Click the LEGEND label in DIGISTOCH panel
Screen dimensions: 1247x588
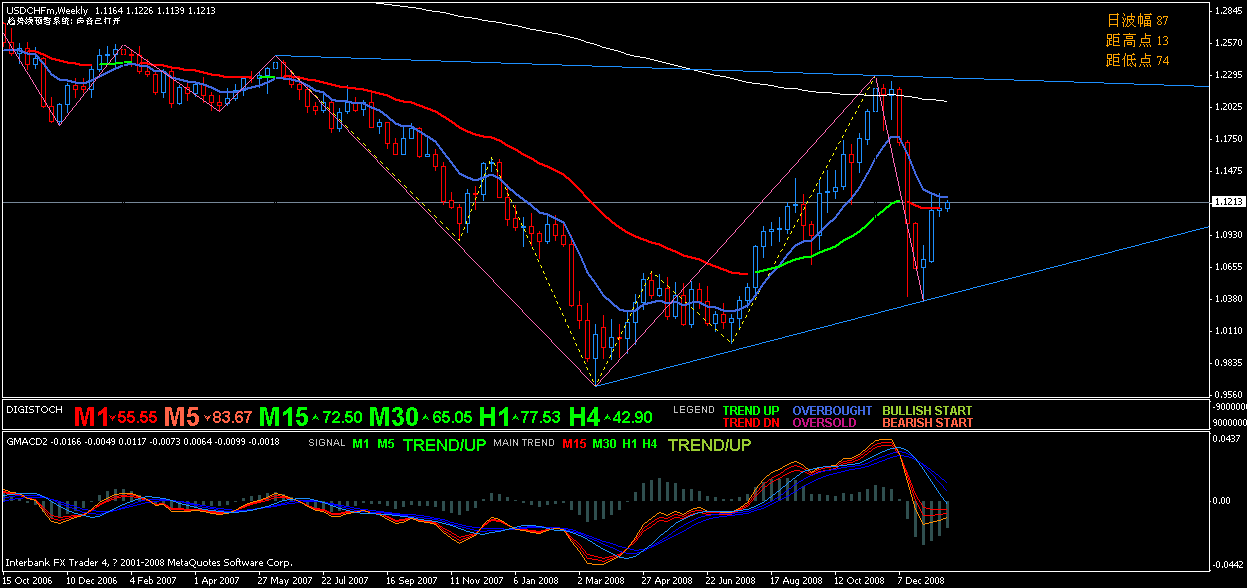click(x=694, y=410)
